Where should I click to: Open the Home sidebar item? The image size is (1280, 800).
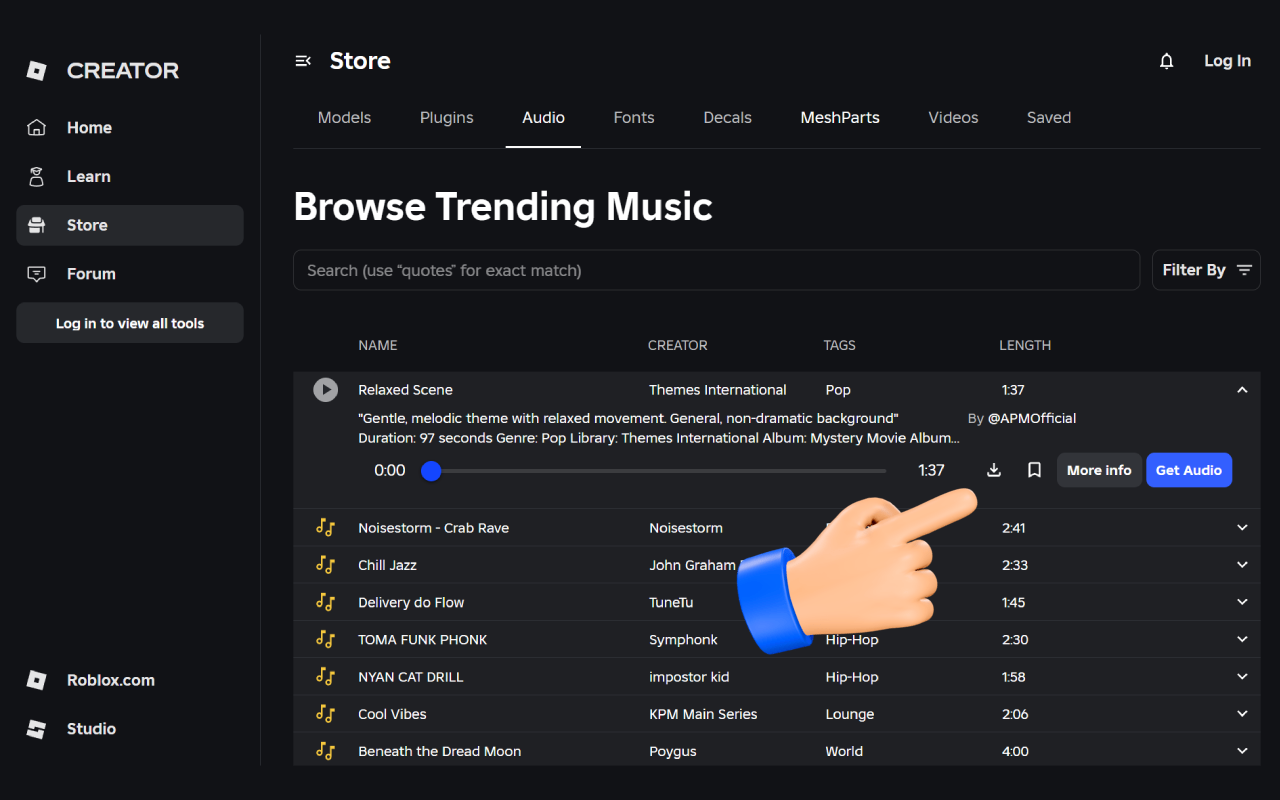tap(130, 128)
